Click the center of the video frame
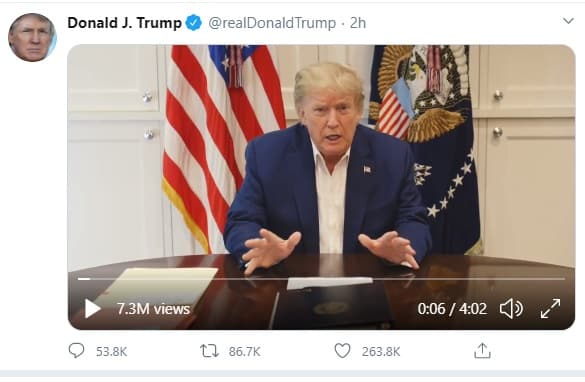This screenshot has height=382, width=585. point(321,187)
